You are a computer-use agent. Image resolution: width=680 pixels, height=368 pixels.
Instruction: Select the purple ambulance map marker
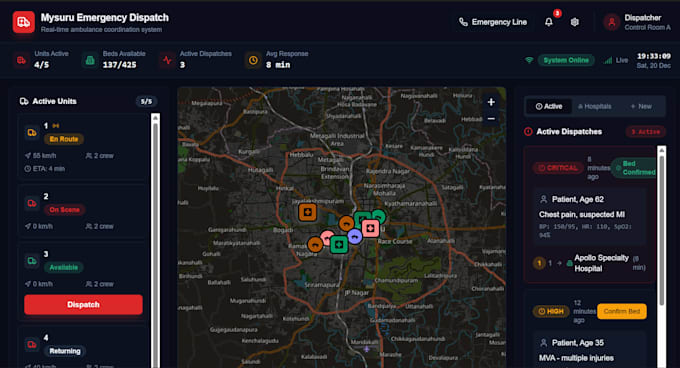pos(355,237)
